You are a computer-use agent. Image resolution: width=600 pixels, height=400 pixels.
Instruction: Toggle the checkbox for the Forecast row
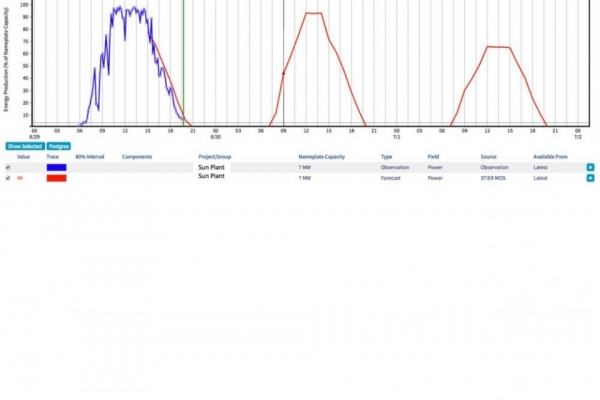(x=8, y=177)
